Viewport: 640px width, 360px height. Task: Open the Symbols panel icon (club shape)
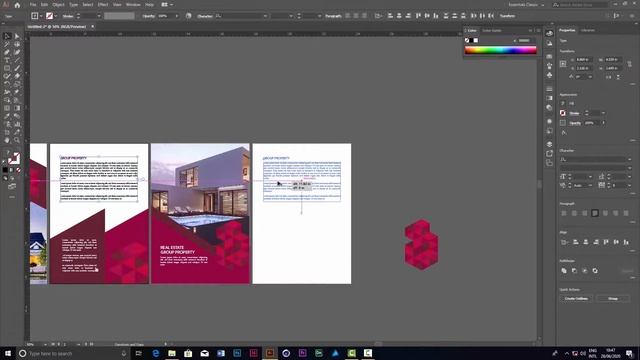[x=549, y=75]
